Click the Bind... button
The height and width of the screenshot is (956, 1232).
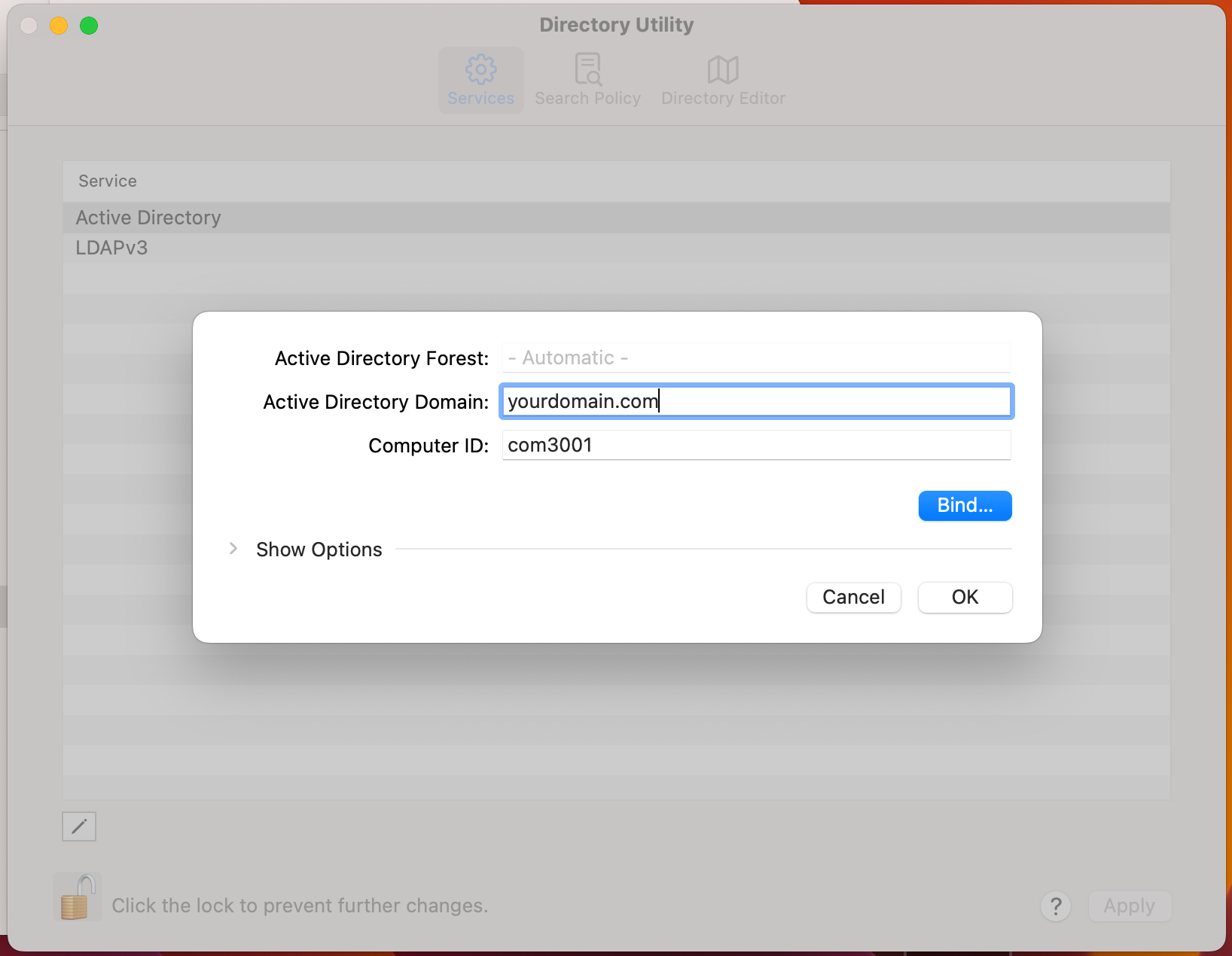965,505
